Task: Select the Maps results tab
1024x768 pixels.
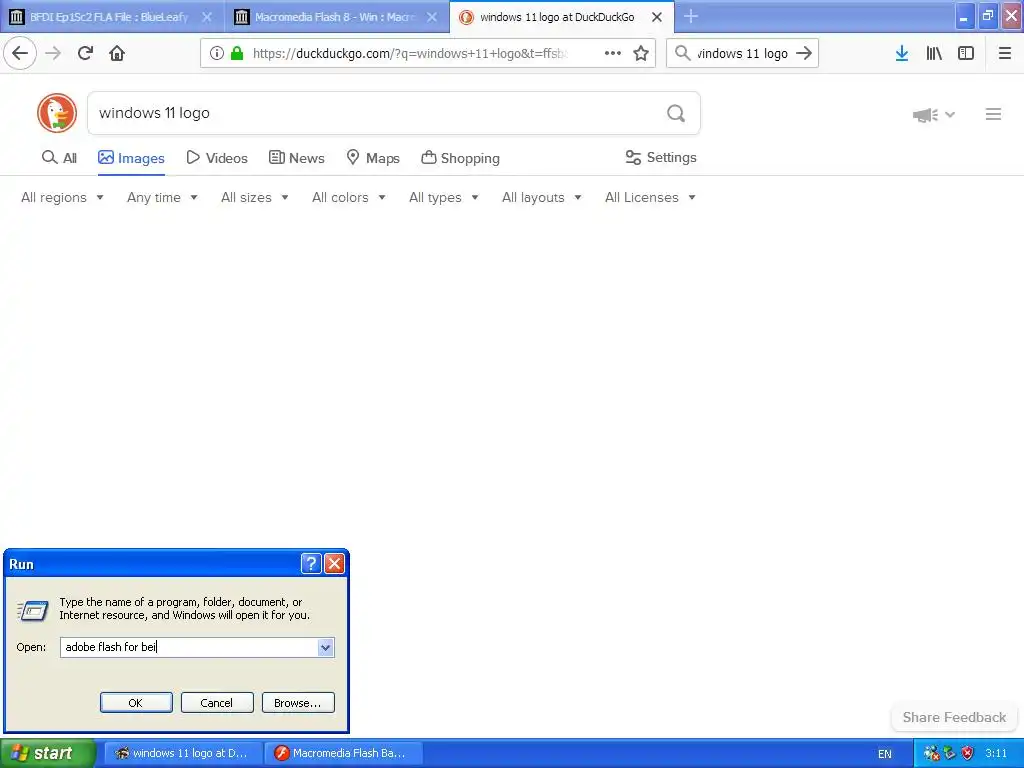Action: [x=373, y=158]
